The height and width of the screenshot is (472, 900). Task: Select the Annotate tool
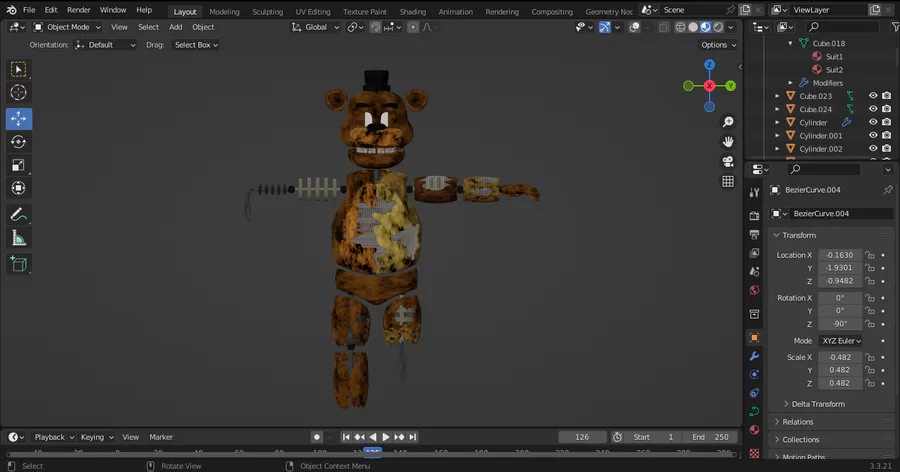click(x=18, y=215)
